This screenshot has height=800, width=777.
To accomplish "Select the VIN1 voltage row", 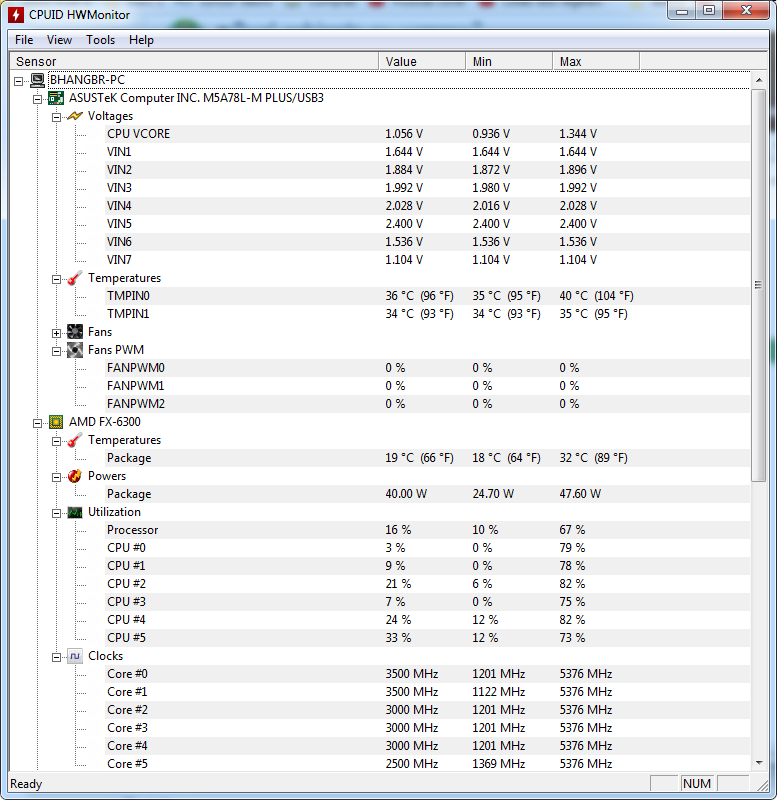I will point(428,152).
